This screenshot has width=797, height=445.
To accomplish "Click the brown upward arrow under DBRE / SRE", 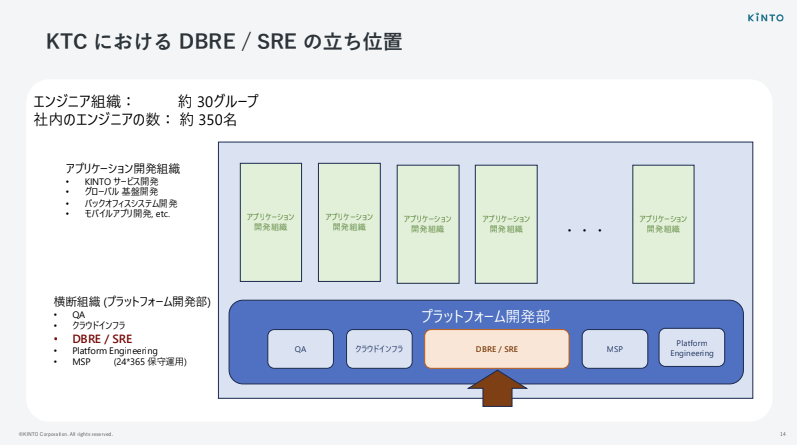I will (497, 388).
